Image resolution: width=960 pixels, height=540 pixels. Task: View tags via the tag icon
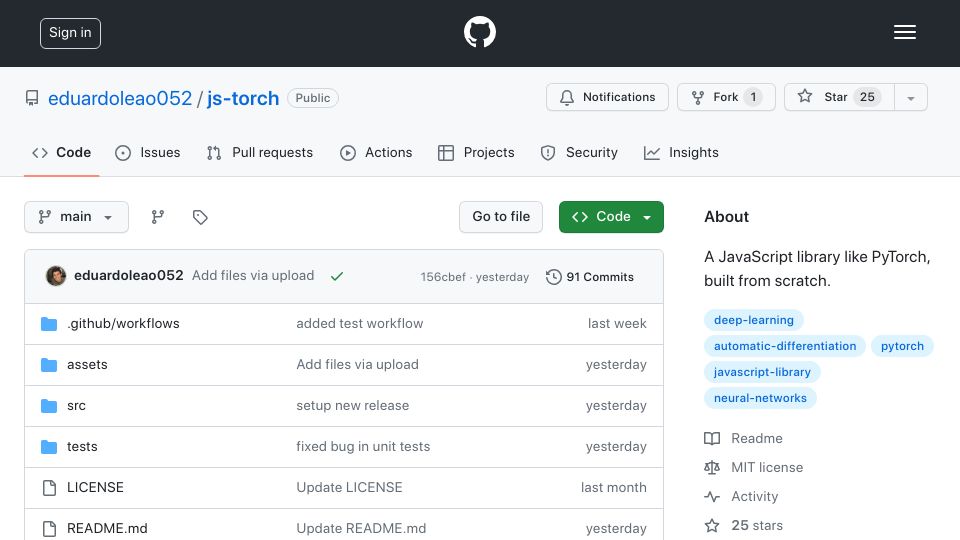[x=200, y=217]
